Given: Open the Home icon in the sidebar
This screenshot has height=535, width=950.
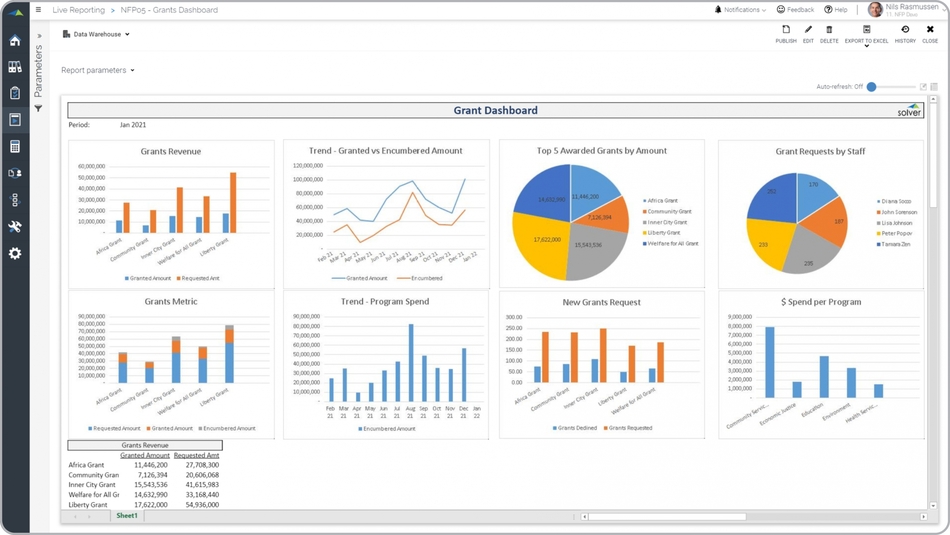Looking at the screenshot, I should 15,41.
